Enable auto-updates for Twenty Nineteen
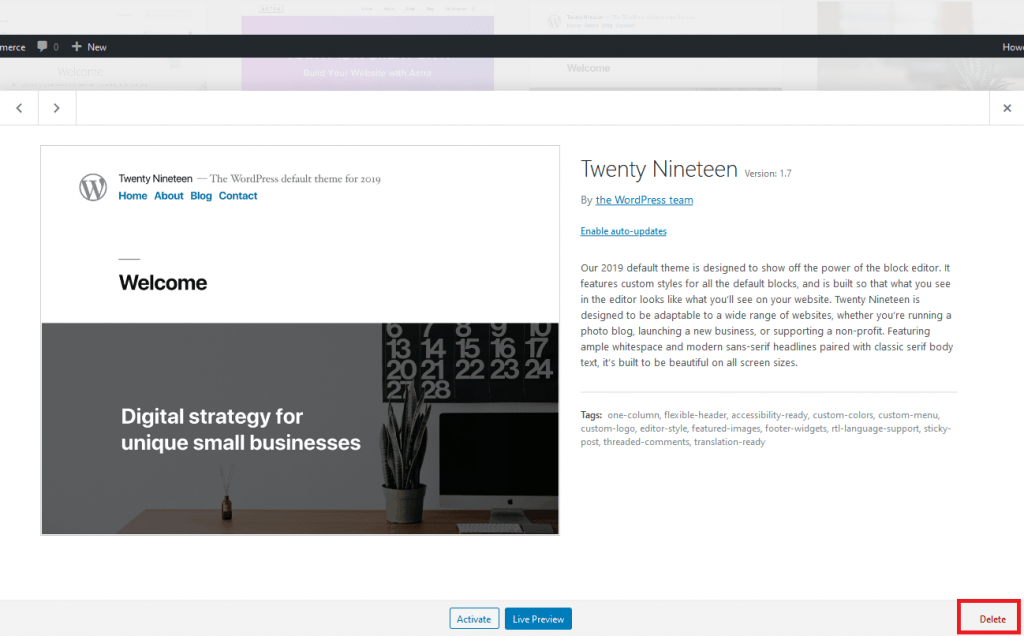Viewport: 1024px width, 636px height. pyautogui.click(x=623, y=231)
